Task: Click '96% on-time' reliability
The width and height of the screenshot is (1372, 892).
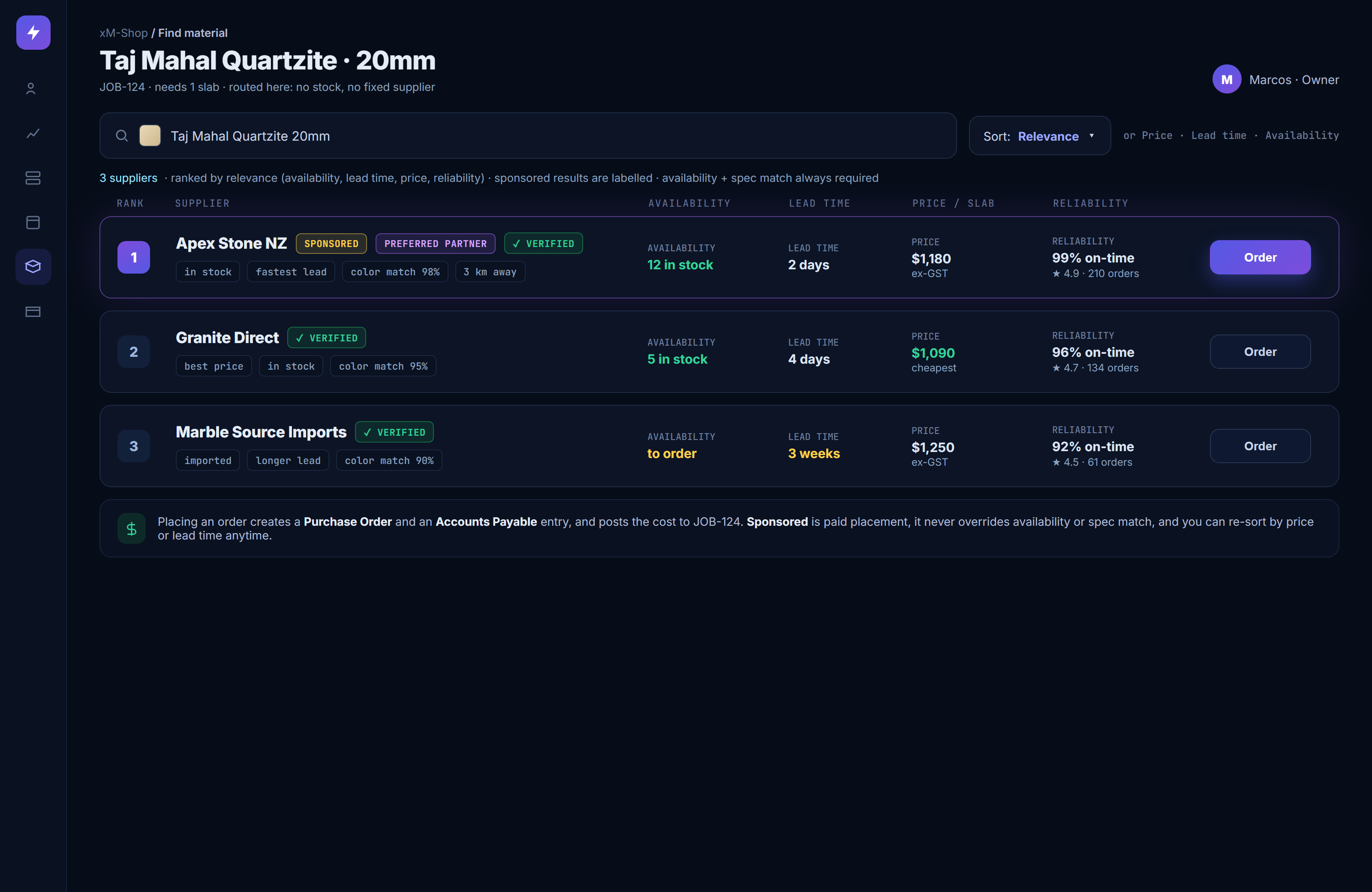Action: point(1093,353)
